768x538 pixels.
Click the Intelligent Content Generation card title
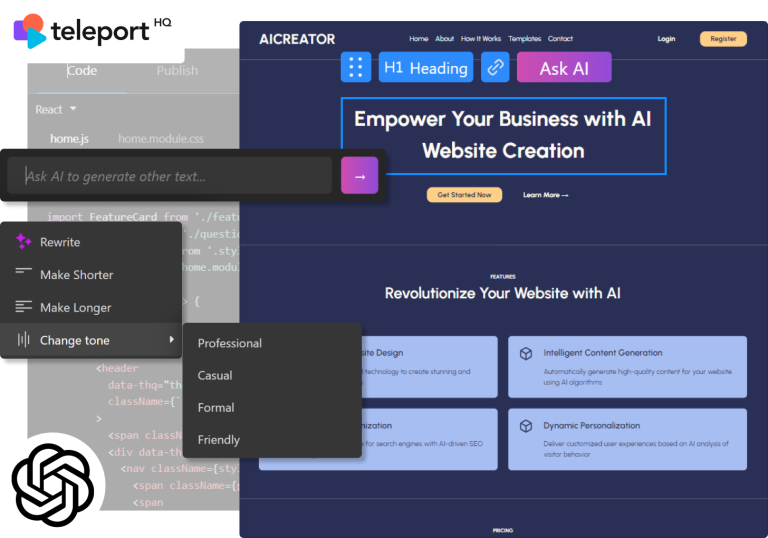point(602,353)
